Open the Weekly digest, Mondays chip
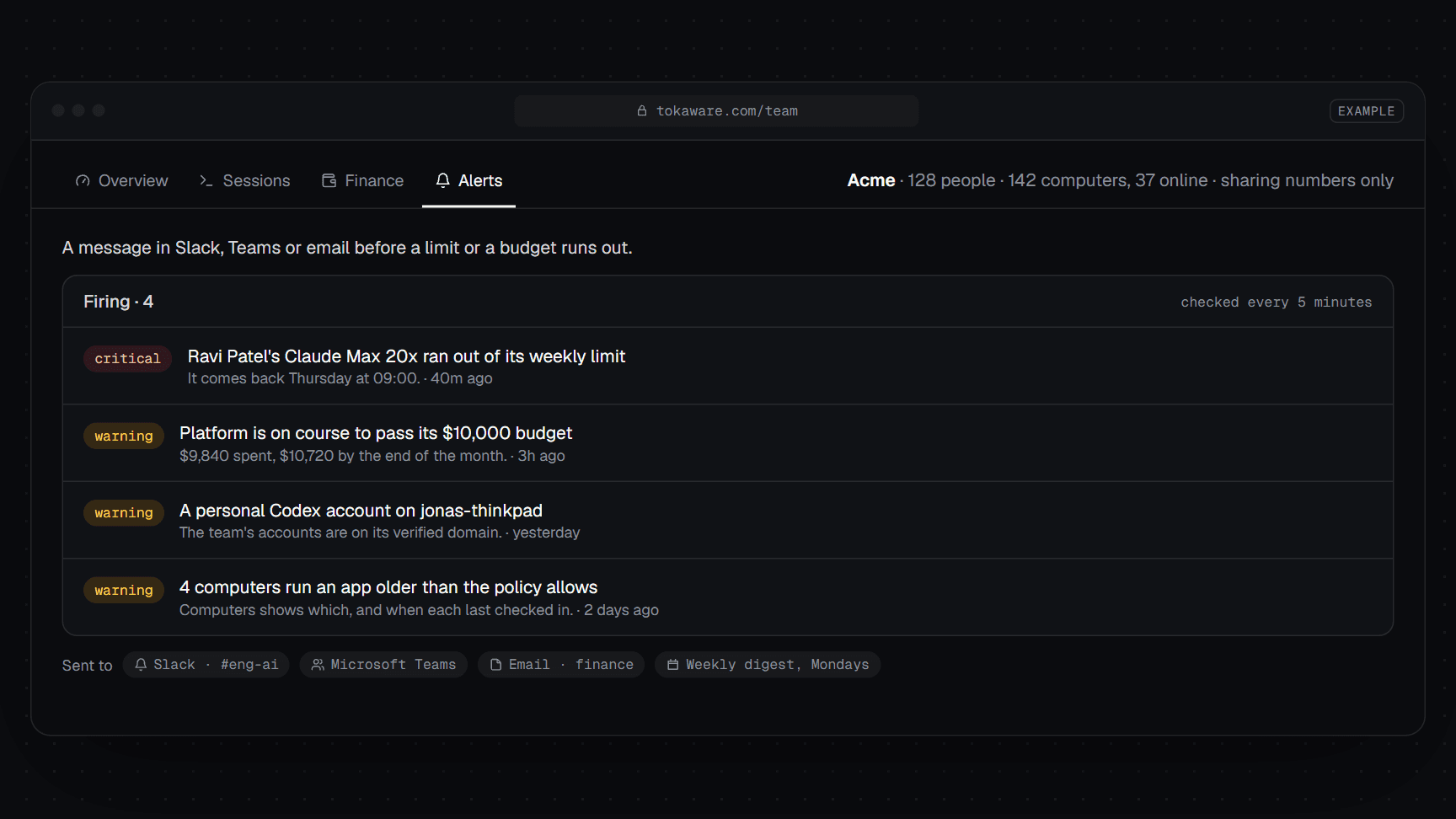The width and height of the screenshot is (1456, 819). coord(768,665)
